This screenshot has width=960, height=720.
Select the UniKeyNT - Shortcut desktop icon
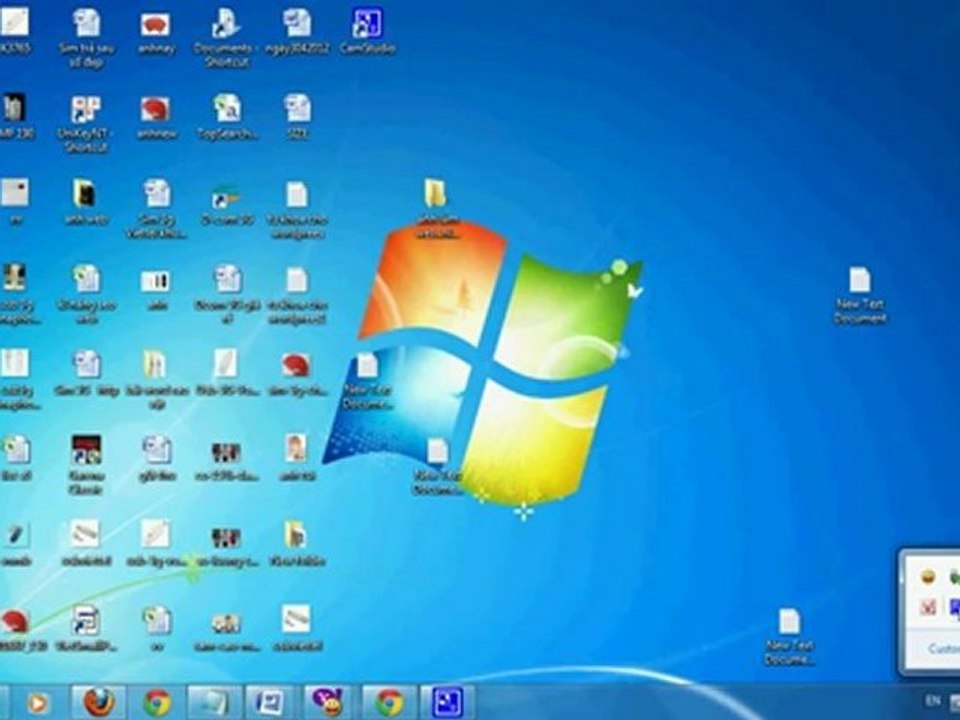pyautogui.click(x=86, y=122)
